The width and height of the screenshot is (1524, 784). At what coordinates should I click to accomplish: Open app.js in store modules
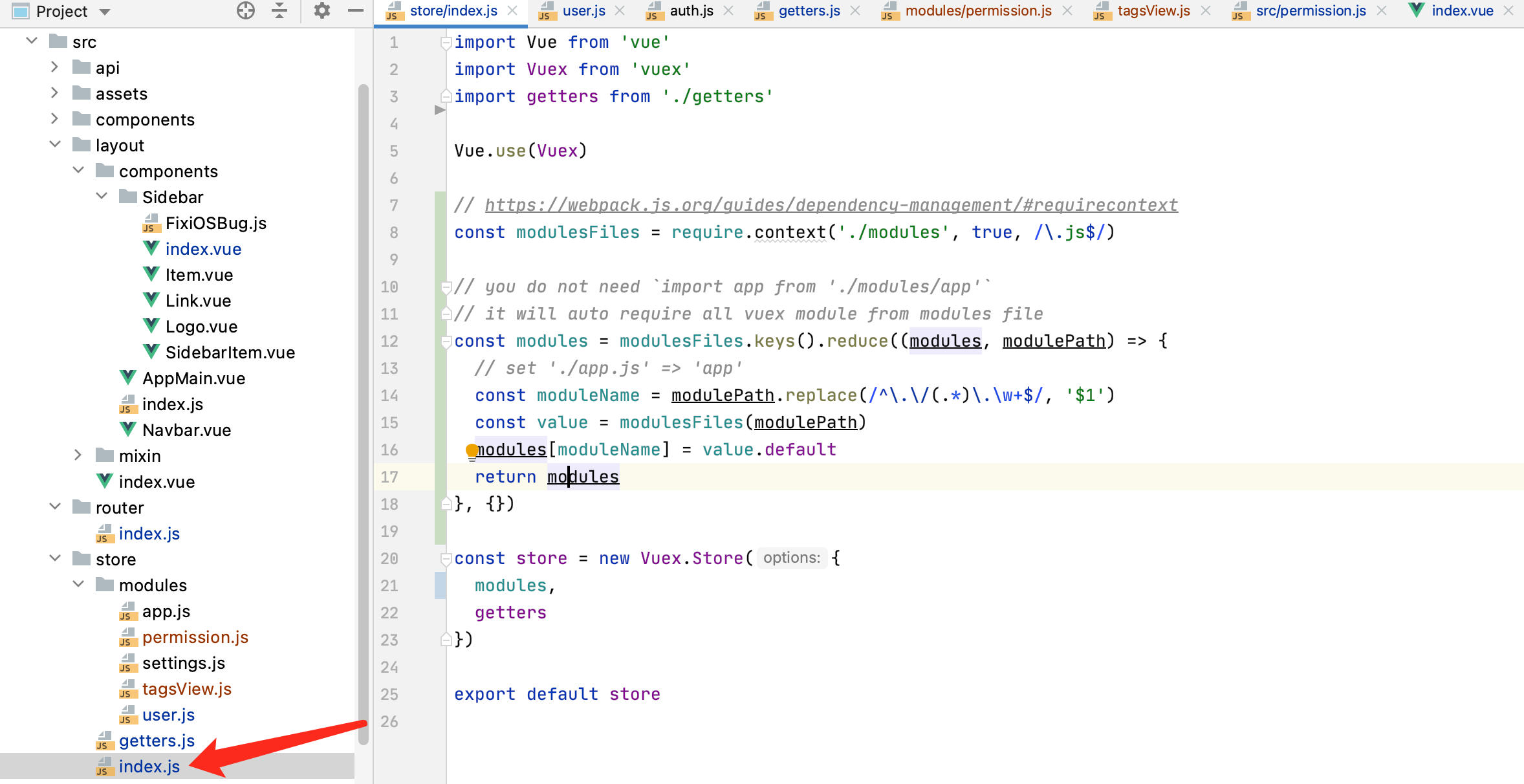click(x=166, y=611)
